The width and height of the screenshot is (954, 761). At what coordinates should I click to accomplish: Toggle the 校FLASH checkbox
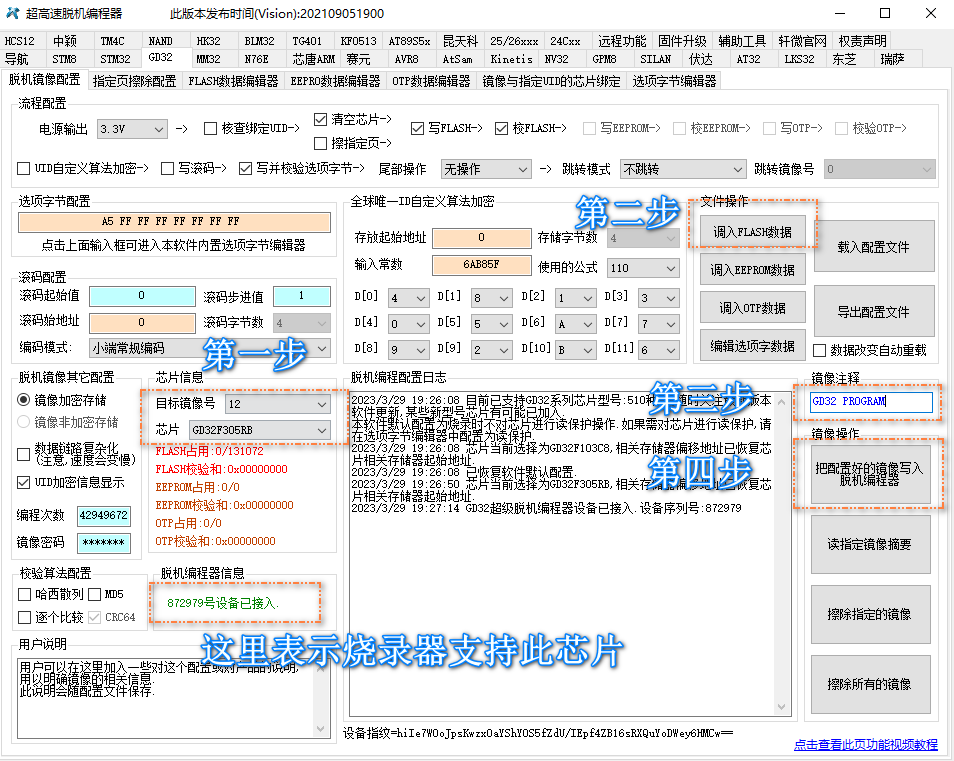(x=501, y=128)
